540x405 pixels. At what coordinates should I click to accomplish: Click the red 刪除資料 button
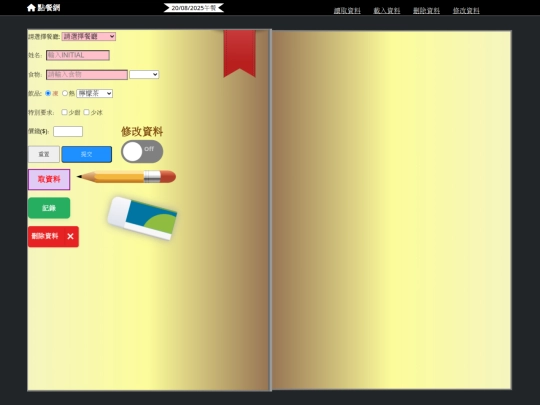(53, 237)
